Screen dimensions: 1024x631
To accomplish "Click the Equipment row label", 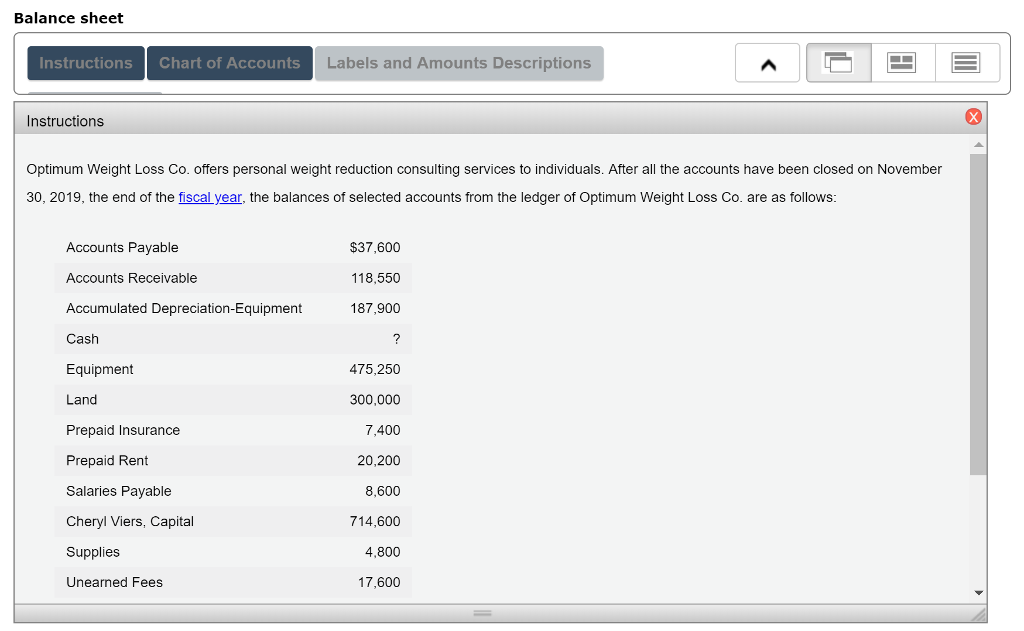I will pos(99,369).
